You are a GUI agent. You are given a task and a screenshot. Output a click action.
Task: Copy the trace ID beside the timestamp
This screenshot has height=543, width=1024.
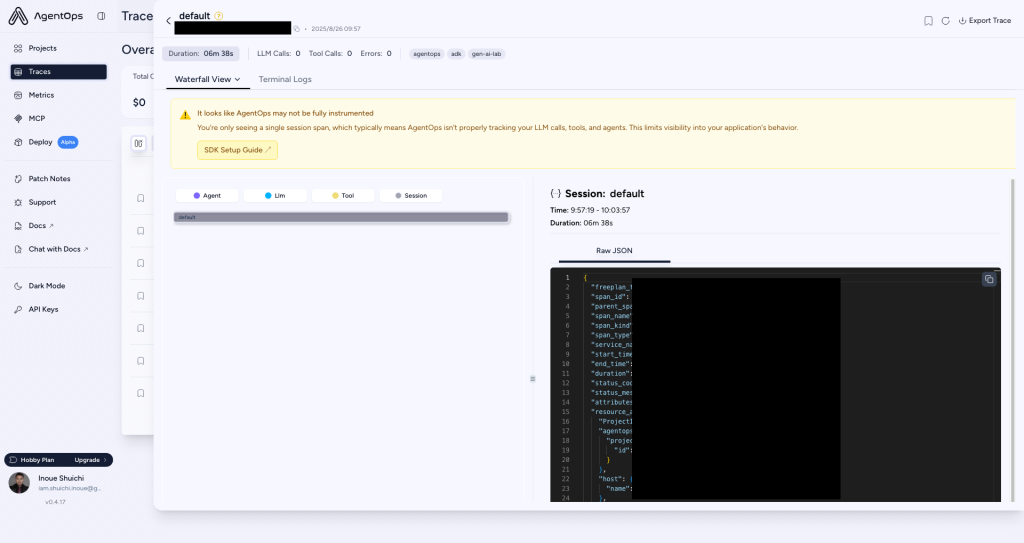tap(297, 29)
